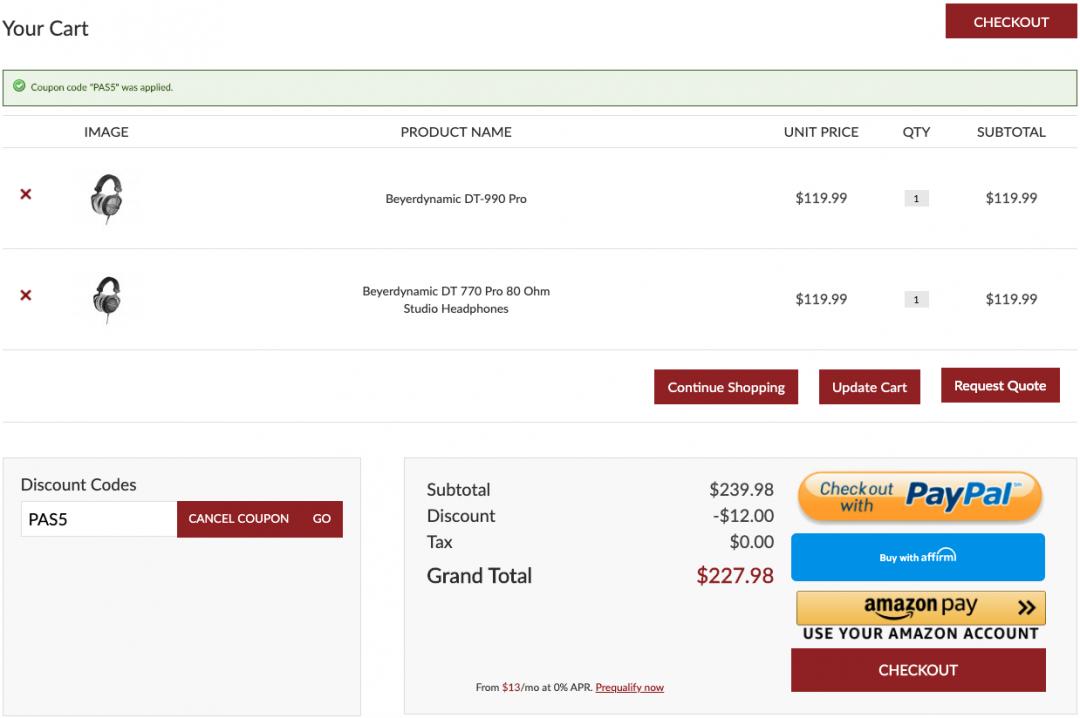Focus the discount code input field

(x=99, y=519)
